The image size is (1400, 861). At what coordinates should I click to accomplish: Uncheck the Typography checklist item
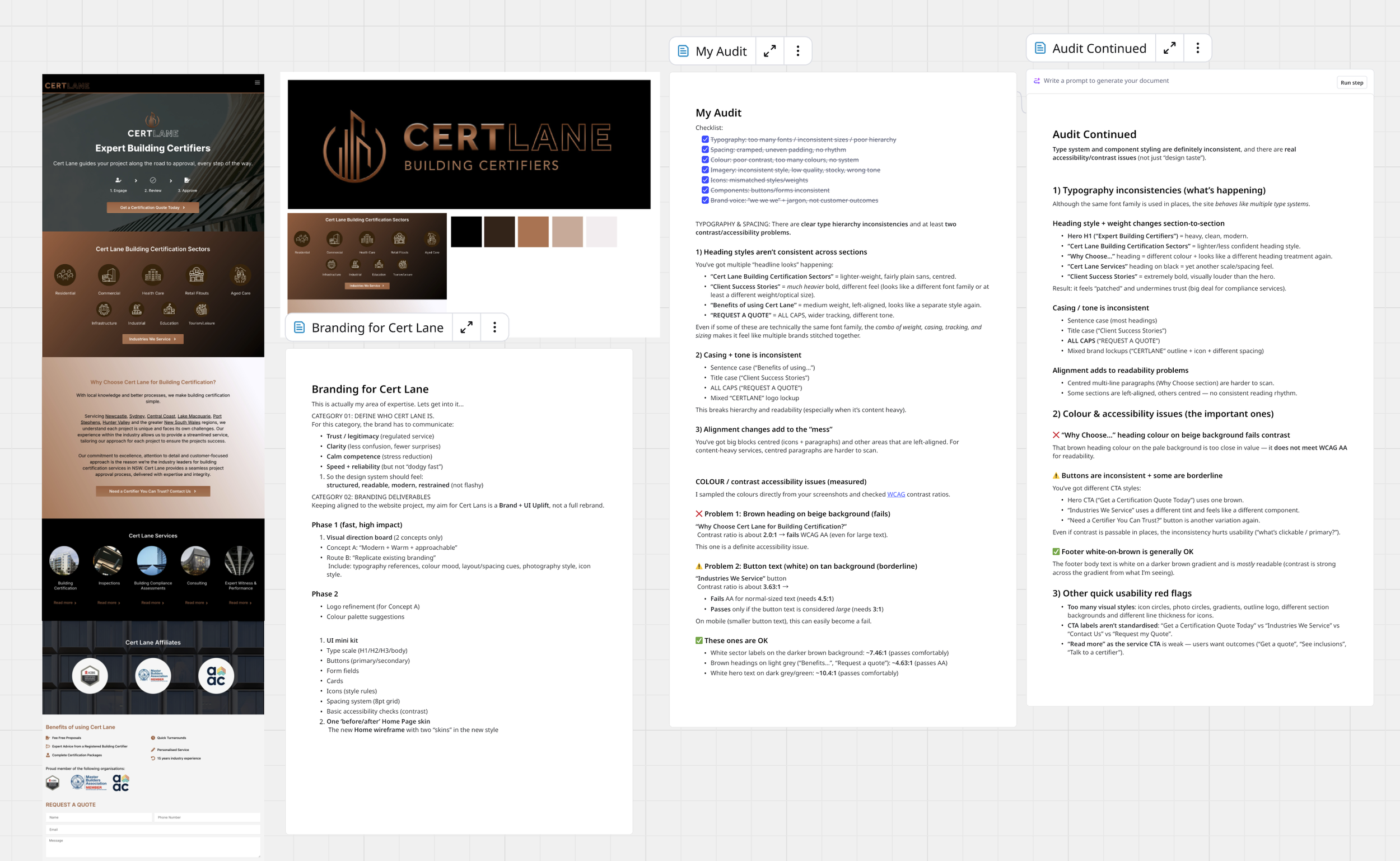click(x=705, y=139)
